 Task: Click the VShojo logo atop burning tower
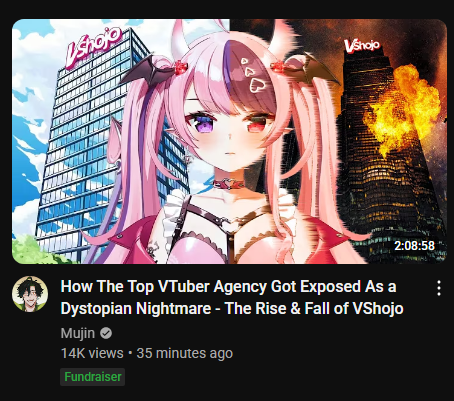[x=362, y=45]
